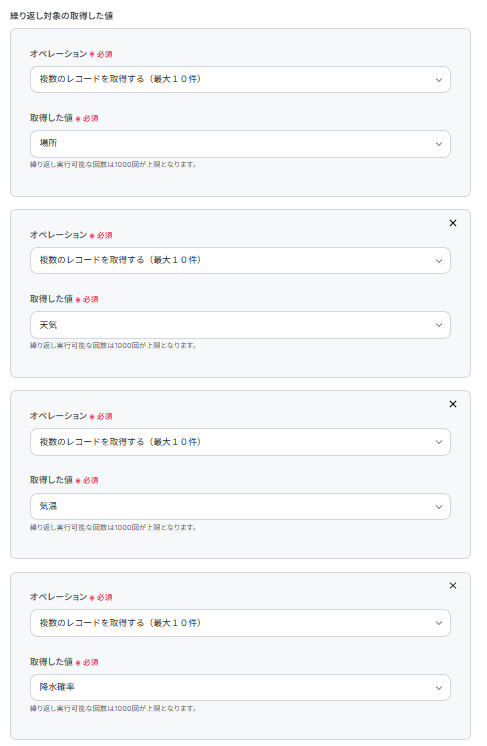Open the オペレーション dropdown above 降水確率
Screen dimensions: 487x746
[240, 623]
